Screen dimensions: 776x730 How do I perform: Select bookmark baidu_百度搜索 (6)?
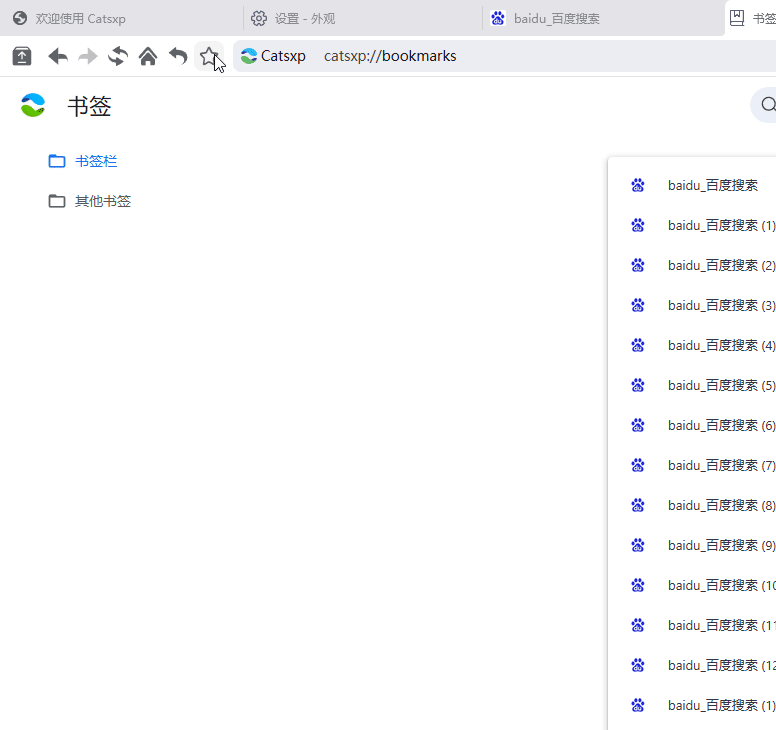[692, 425]
